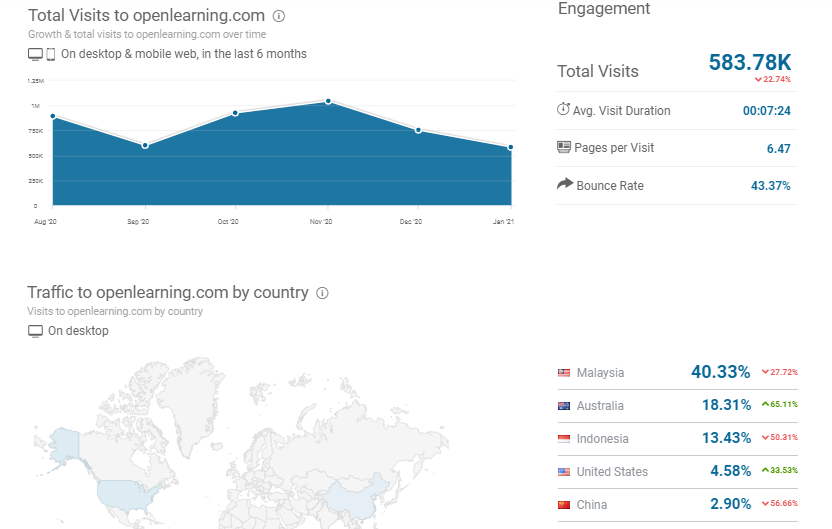Click the China flag icon
Image resolution: width=832 pixels, height=529 pixels.
tap(564, 505)
